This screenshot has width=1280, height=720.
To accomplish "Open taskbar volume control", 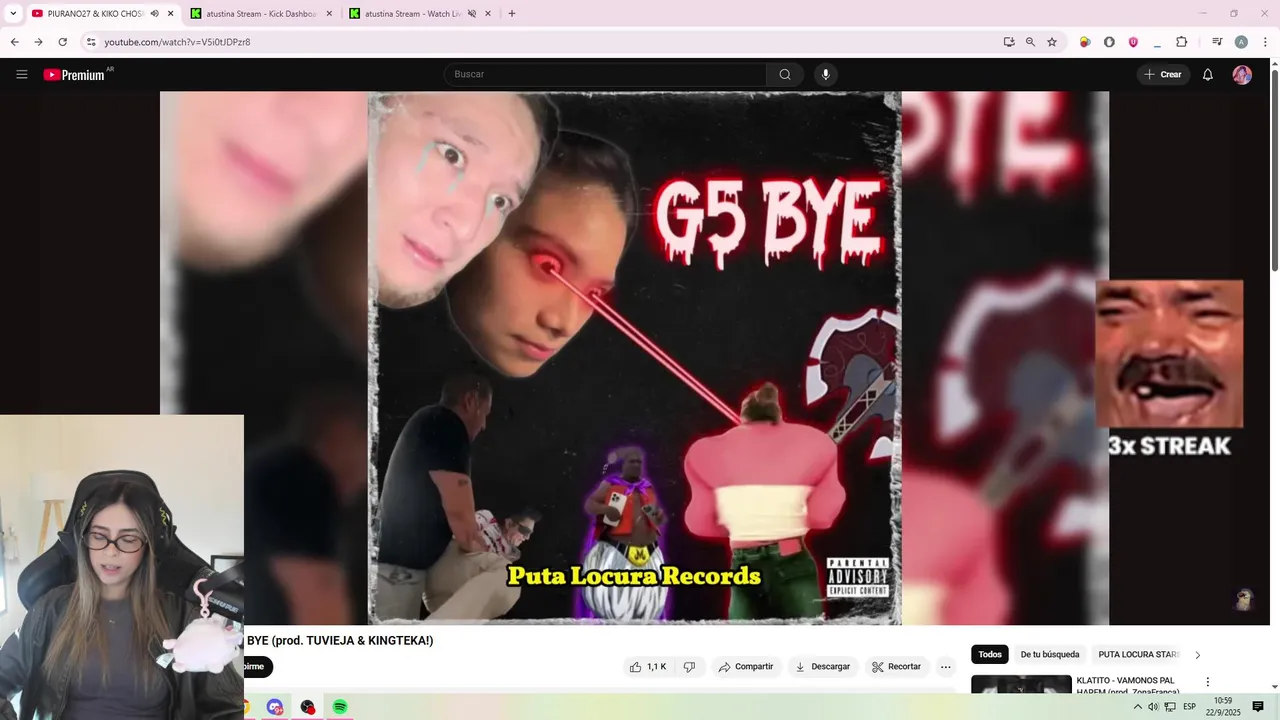I will coord(1153,707).
